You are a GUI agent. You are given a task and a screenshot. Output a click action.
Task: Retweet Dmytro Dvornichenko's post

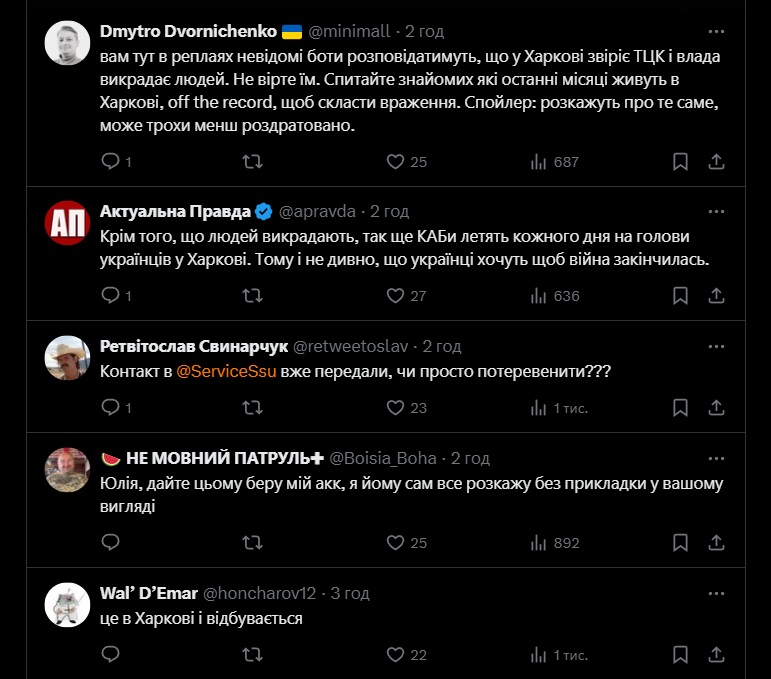[254, 161]
